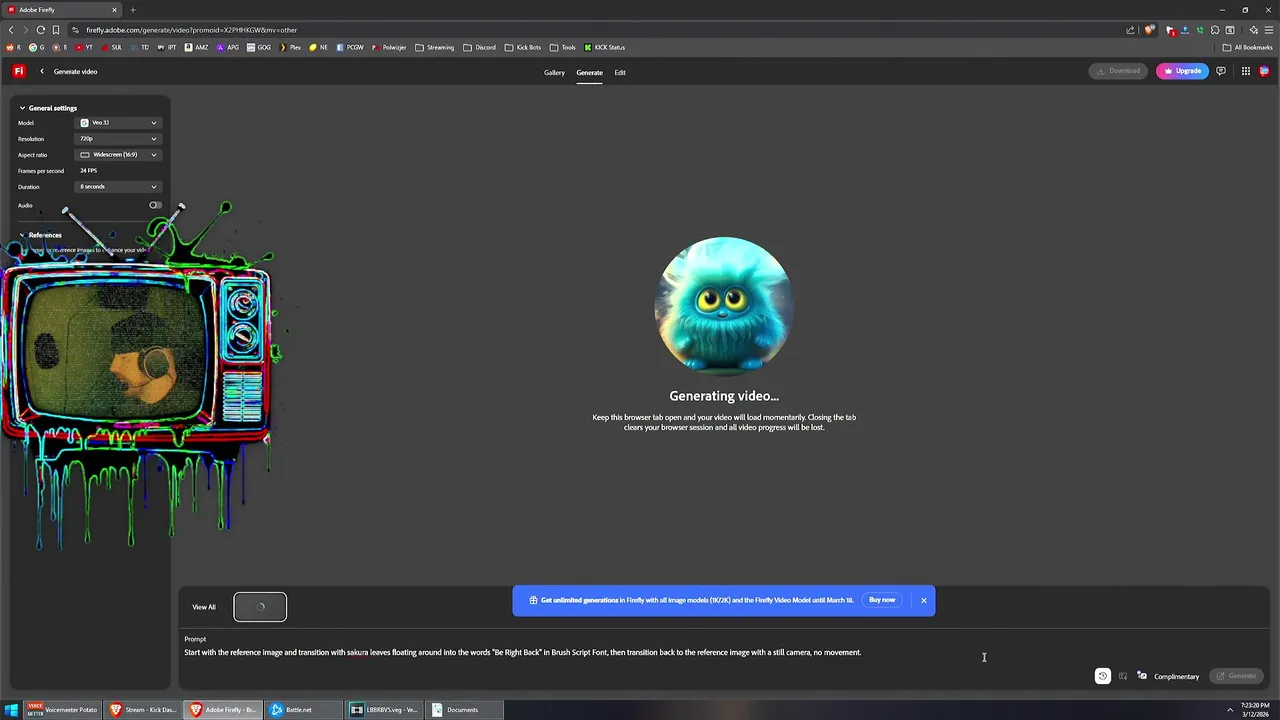This screenshot has height=720, width=1280.
Task: Click the Generate button by the prompt
Action: 1236,676
